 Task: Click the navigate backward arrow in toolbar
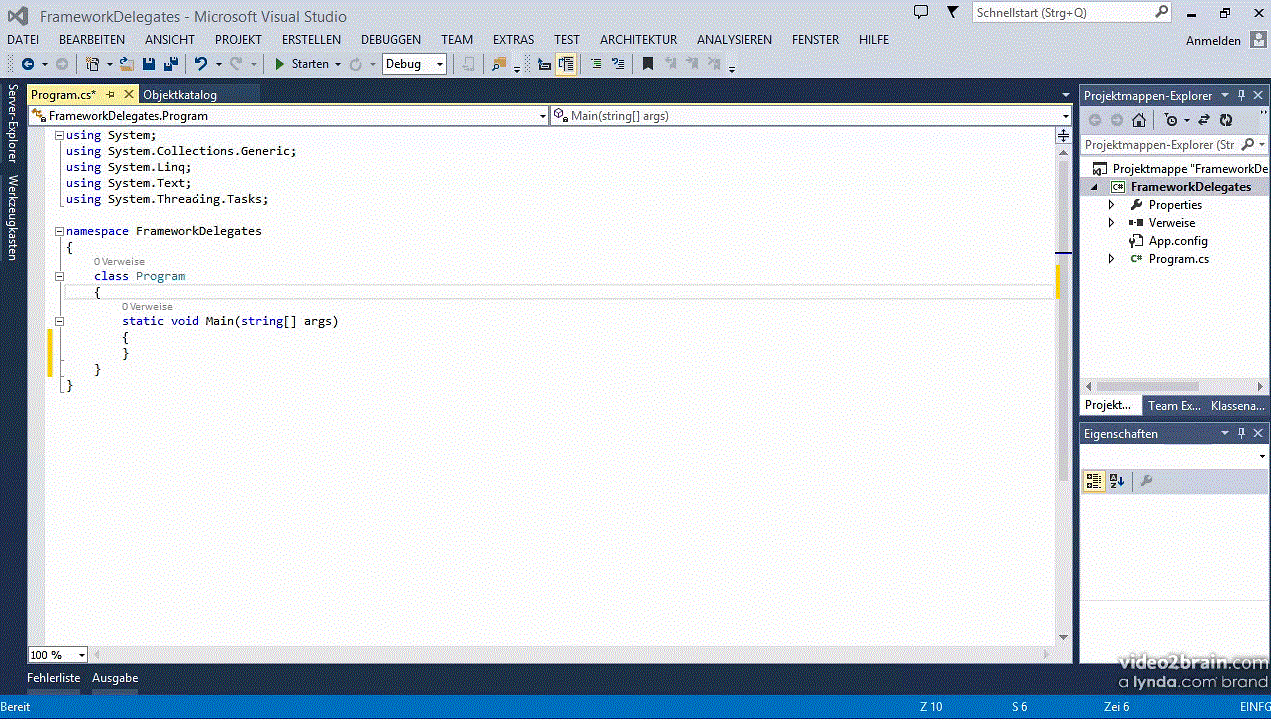pyautogui.click(x=27, y=64)
